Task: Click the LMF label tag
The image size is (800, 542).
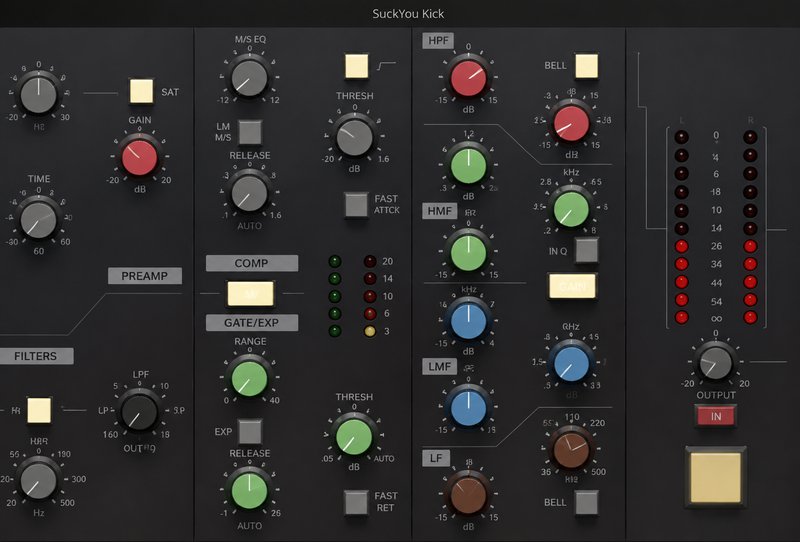Action: [x=440, y=366]
